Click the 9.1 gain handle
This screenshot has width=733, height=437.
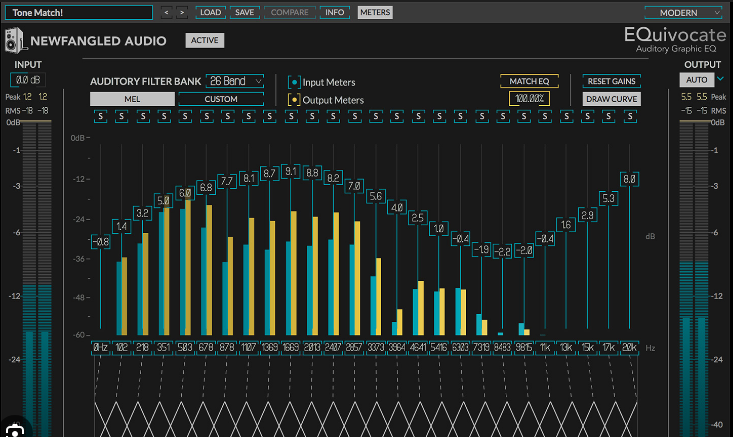(x=291, y=172)
